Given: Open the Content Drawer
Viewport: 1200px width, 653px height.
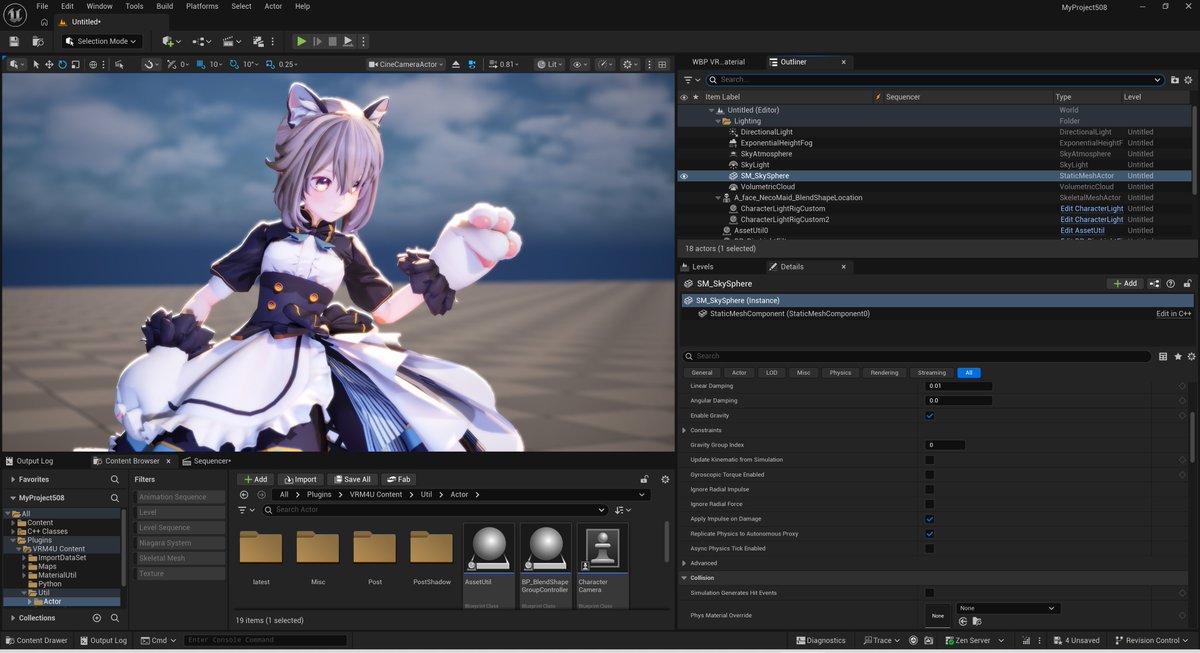Looking at the screenshot, I should [x=36, y=640].
